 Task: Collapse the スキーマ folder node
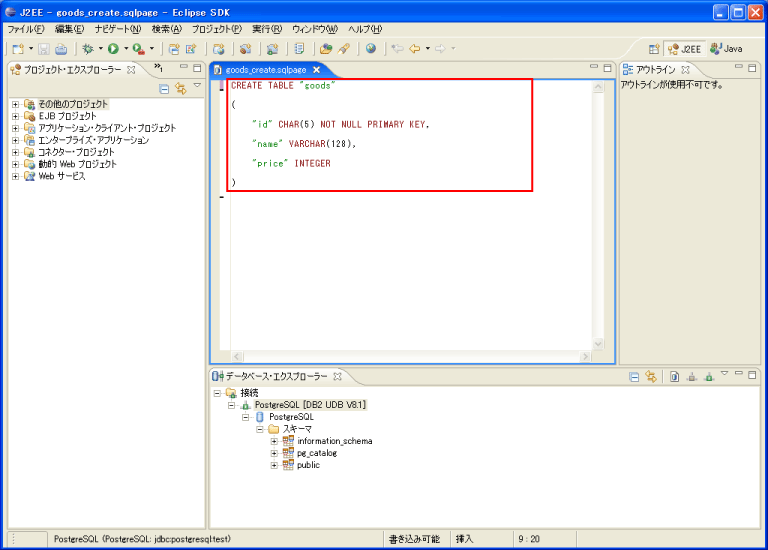(260, 429)
